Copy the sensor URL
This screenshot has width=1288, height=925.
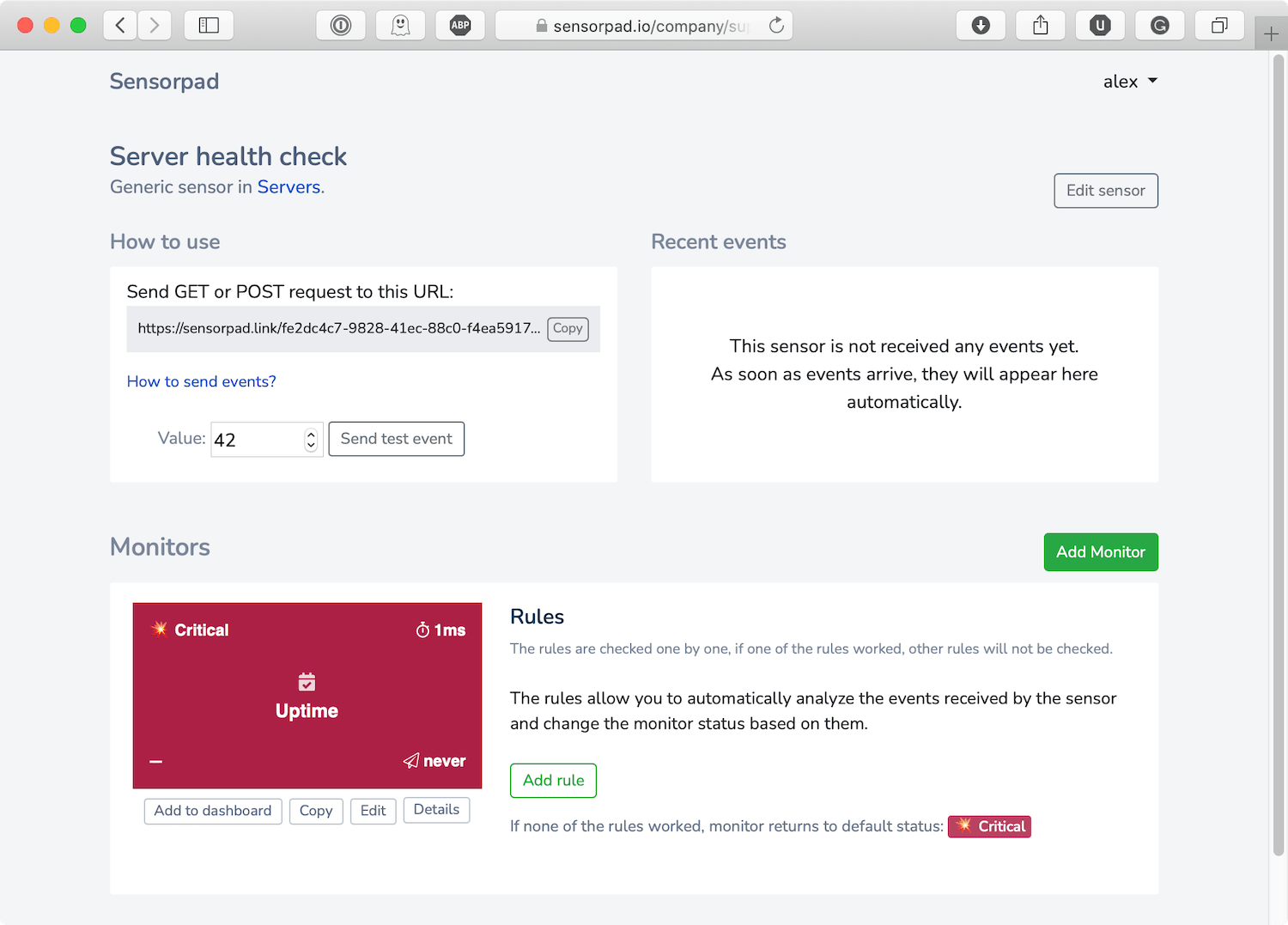(568, 329)
